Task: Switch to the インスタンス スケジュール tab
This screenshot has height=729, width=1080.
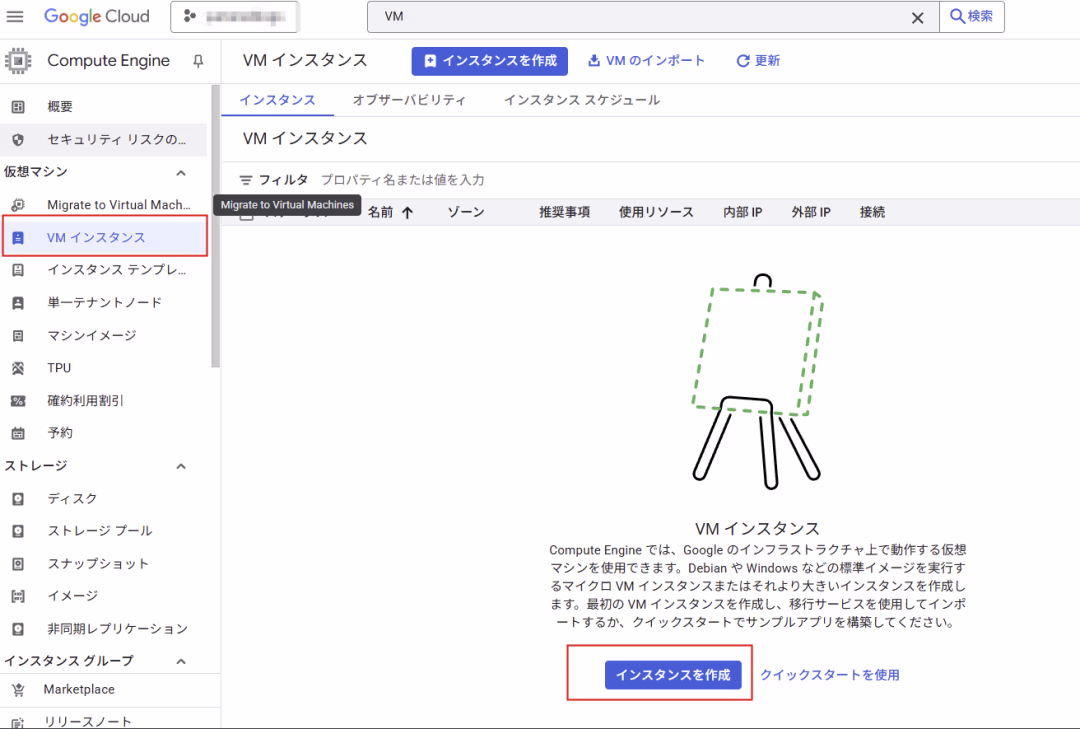Action: [x=582, y=100]
